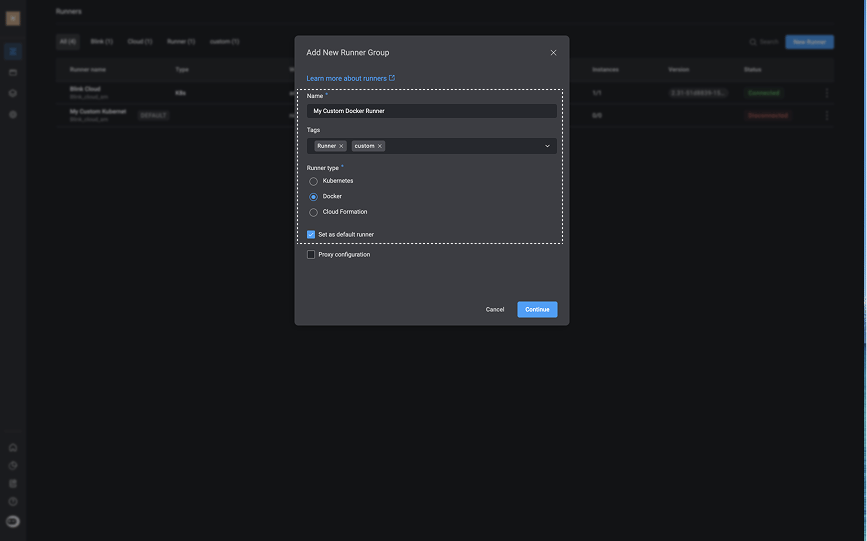
Task: Click the Instances column header
Action: pyautogui.click(x=605, y=70)
